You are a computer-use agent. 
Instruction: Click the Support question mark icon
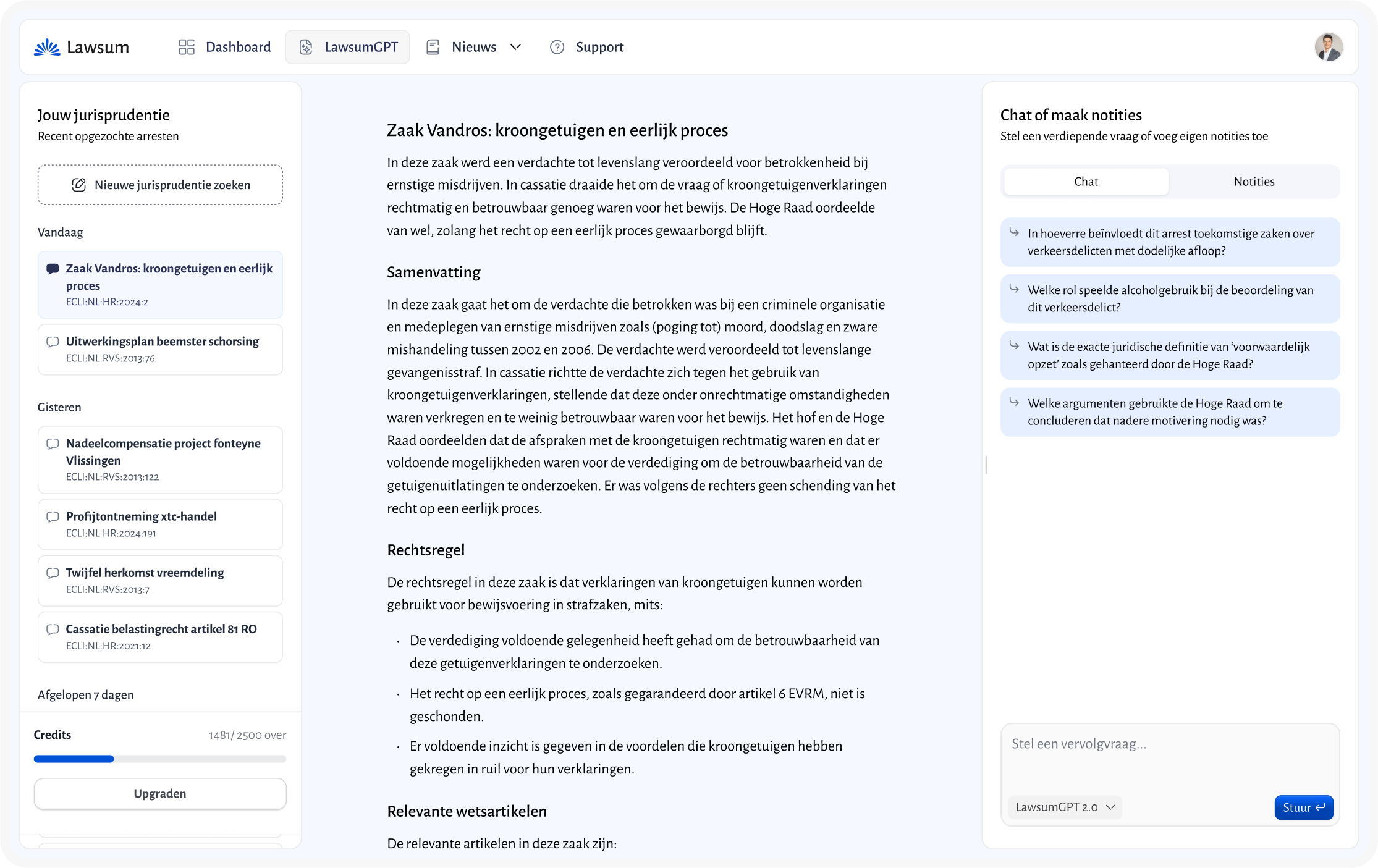557,47
